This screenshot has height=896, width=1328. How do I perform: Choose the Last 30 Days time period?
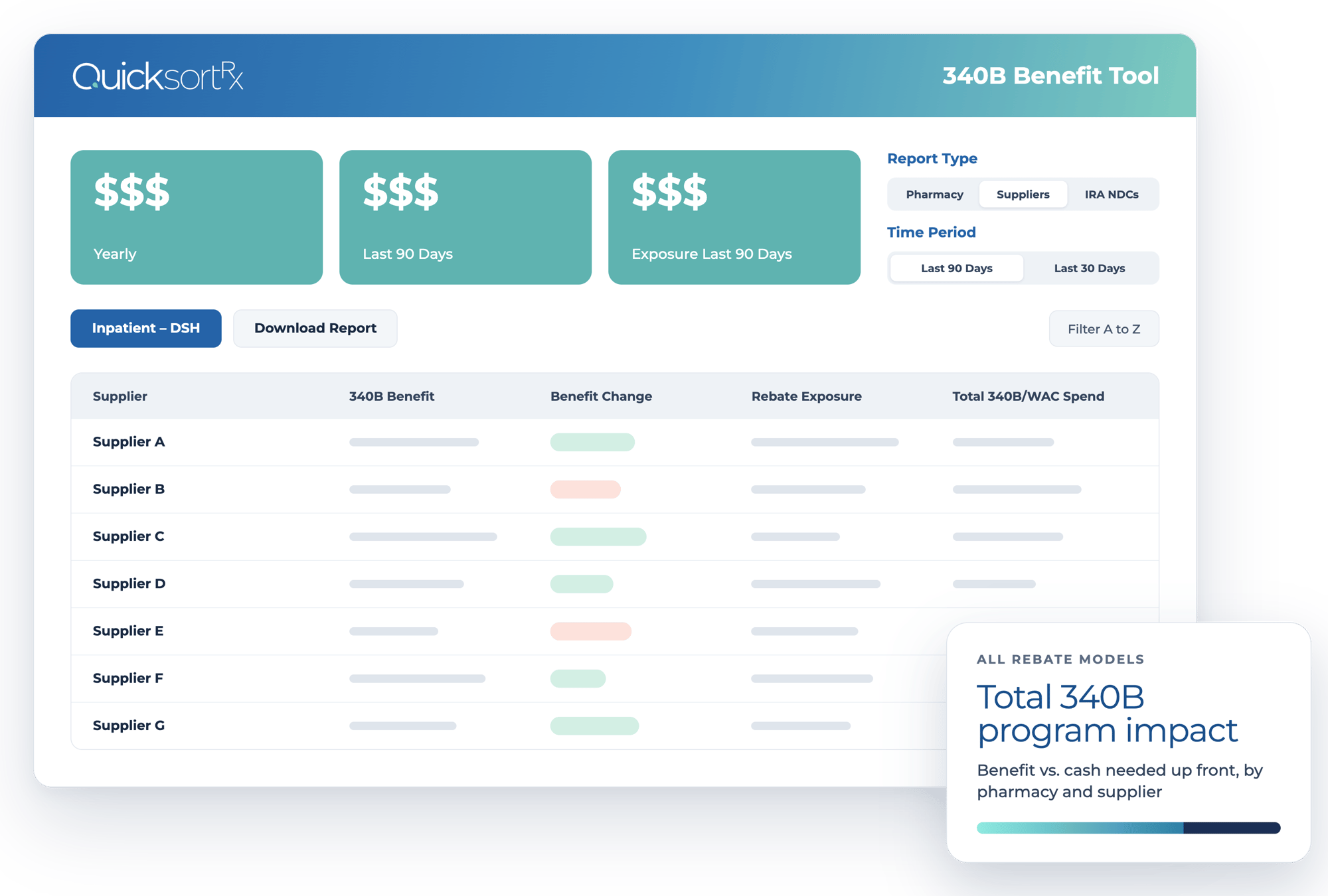(x=1089, y=268)
